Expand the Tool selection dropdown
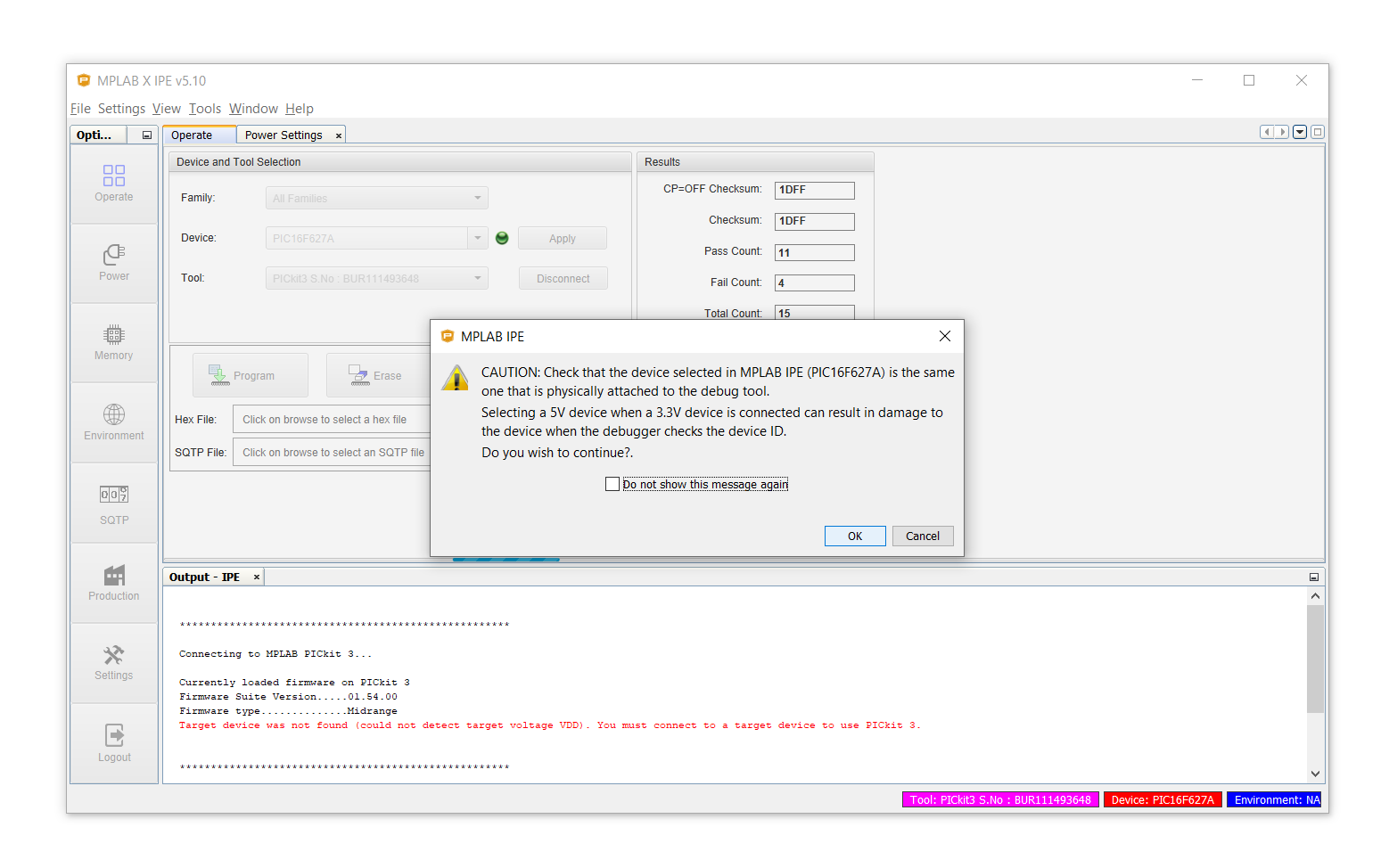The height and width of the screenshot is (868, 1389). [477, 278]
